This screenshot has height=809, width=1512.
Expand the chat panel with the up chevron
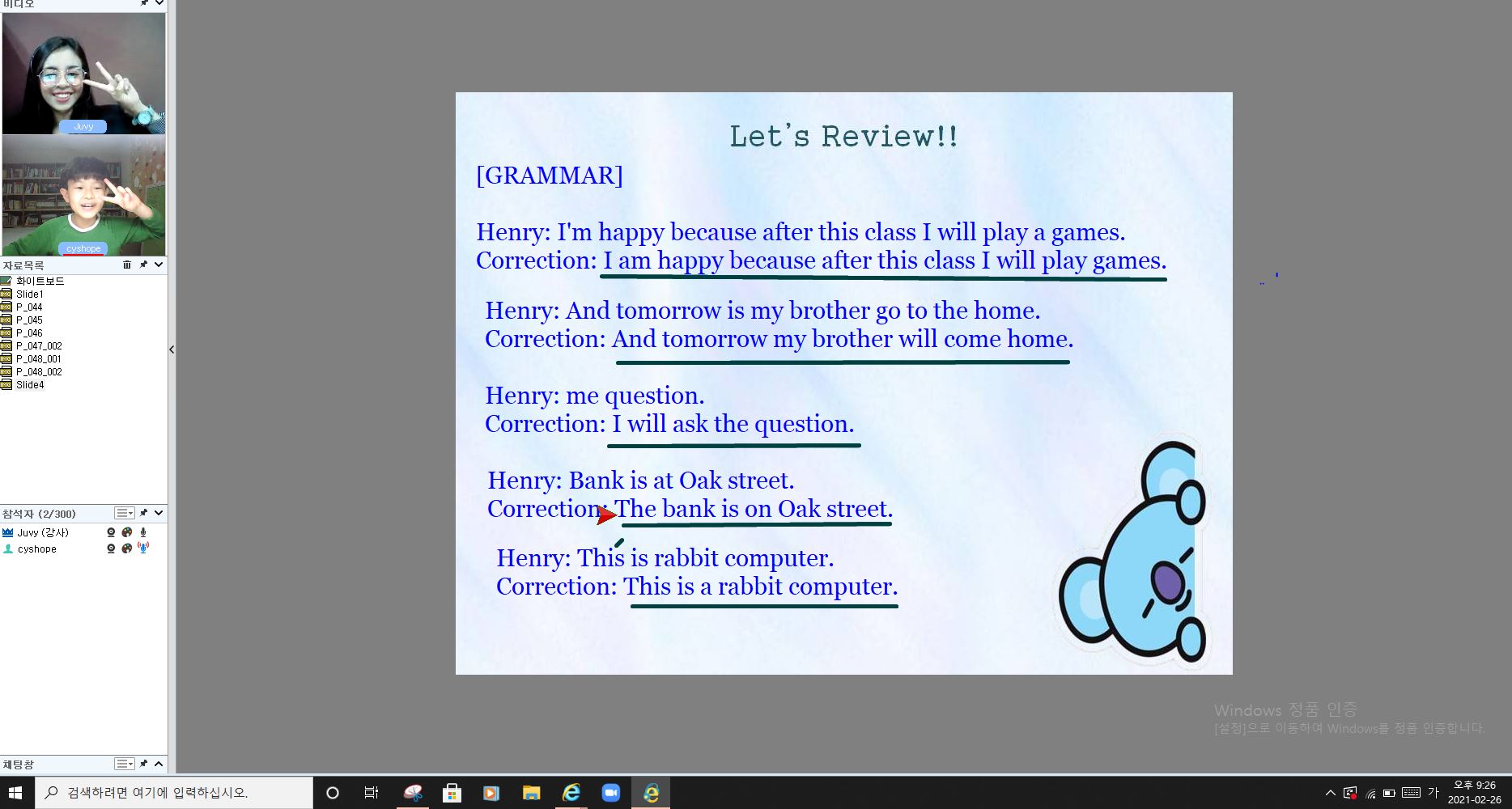[x=159, y=764]
